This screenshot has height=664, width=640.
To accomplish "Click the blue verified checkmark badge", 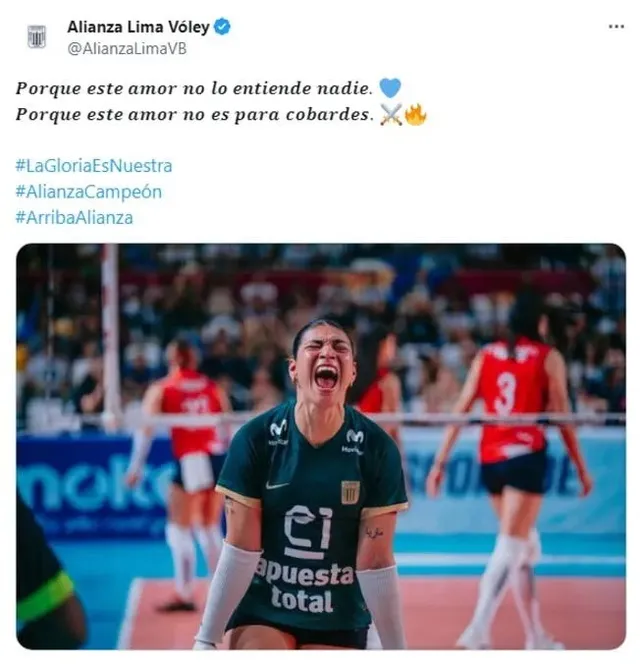I will 222,27.
